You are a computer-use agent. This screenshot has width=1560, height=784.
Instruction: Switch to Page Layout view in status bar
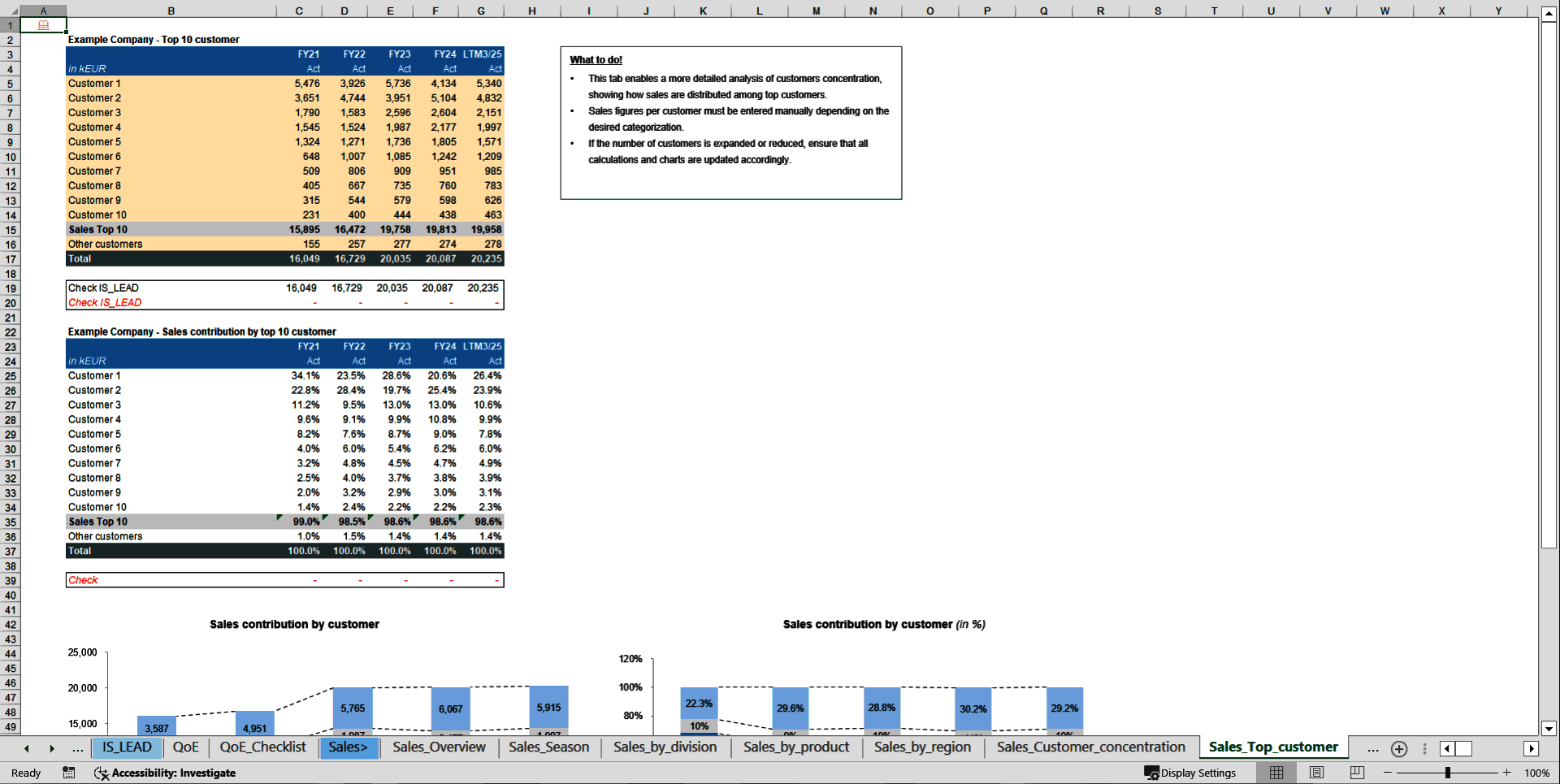pyautogui.click(x=1315, y=773)
